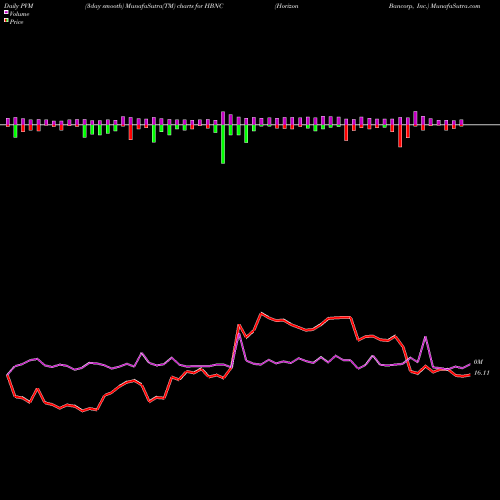
Task: Click the '0M' volume line label
Action: pyautogui.click(x=478, y=362)
